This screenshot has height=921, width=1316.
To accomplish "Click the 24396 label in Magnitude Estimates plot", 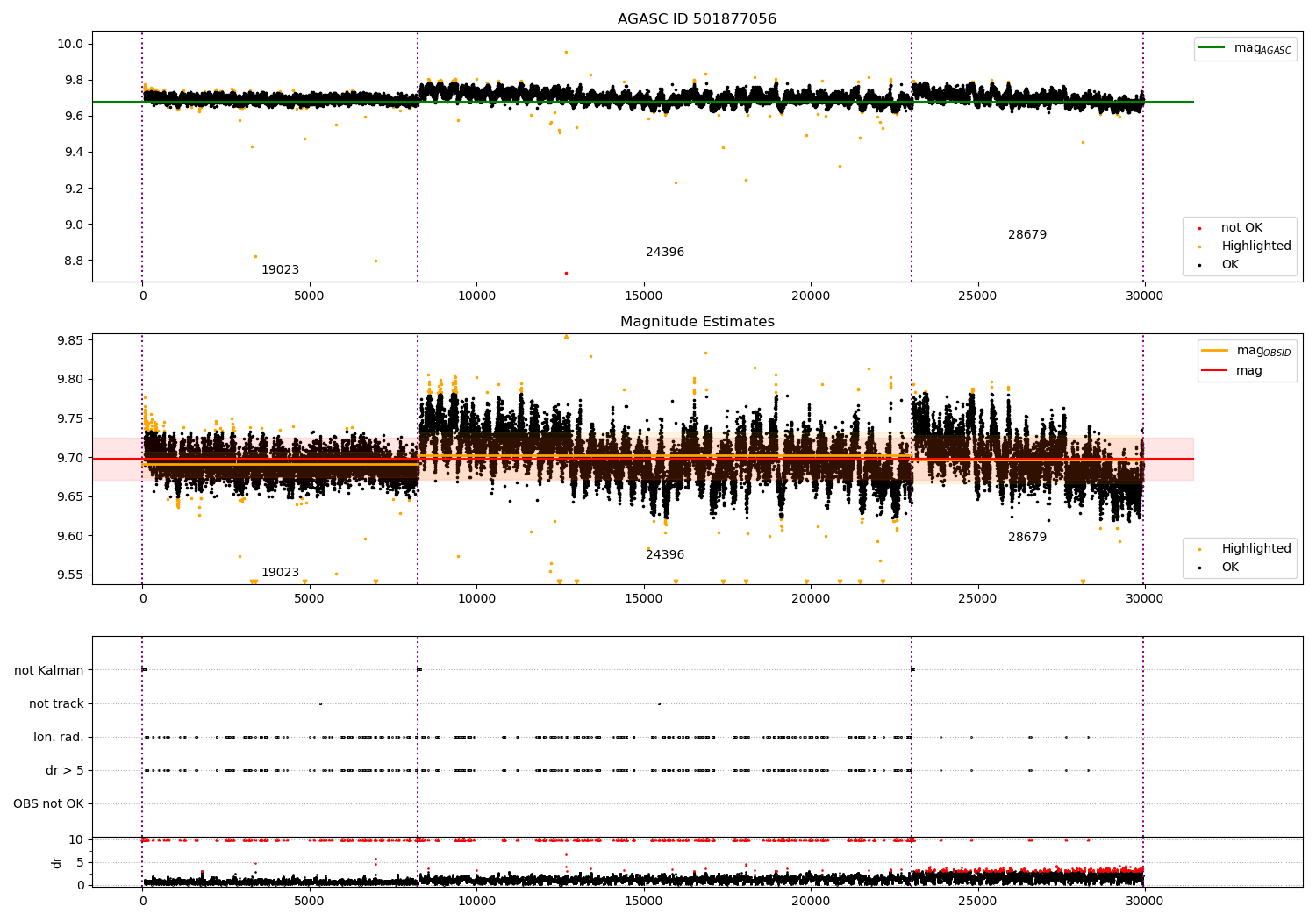I will click(x=665, y=555).
